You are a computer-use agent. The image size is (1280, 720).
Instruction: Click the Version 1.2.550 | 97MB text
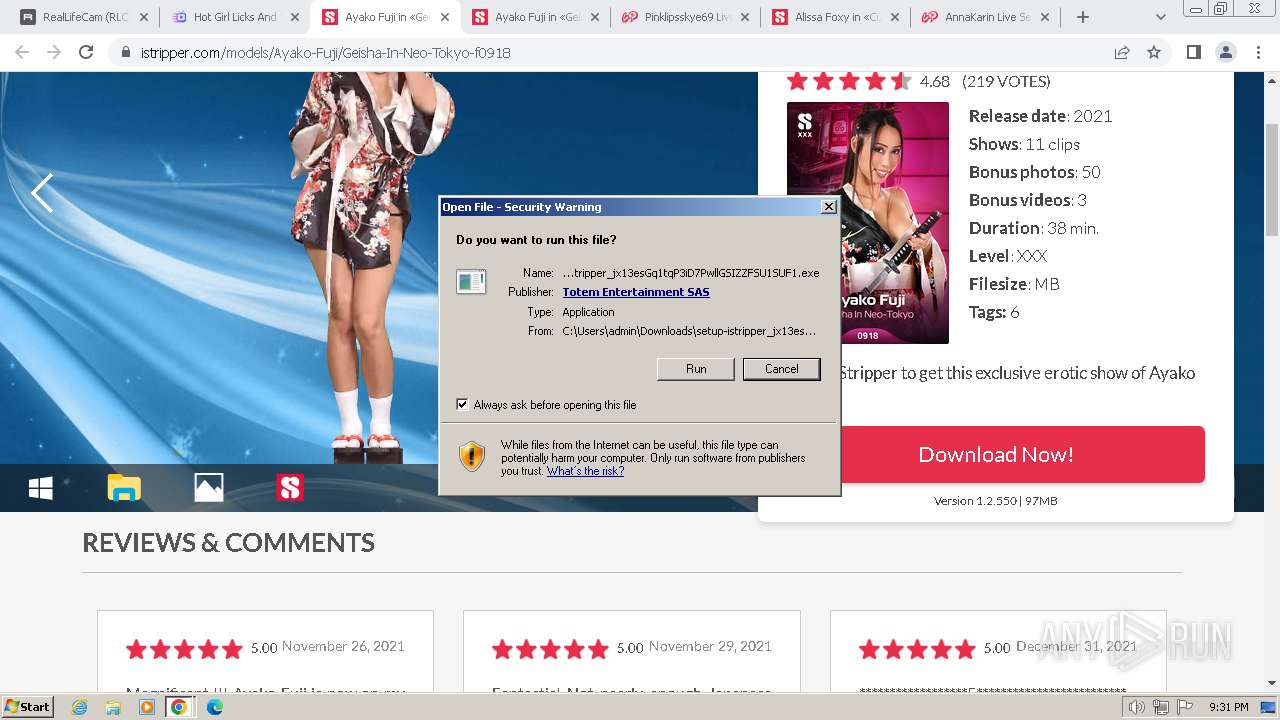point(996,501)
